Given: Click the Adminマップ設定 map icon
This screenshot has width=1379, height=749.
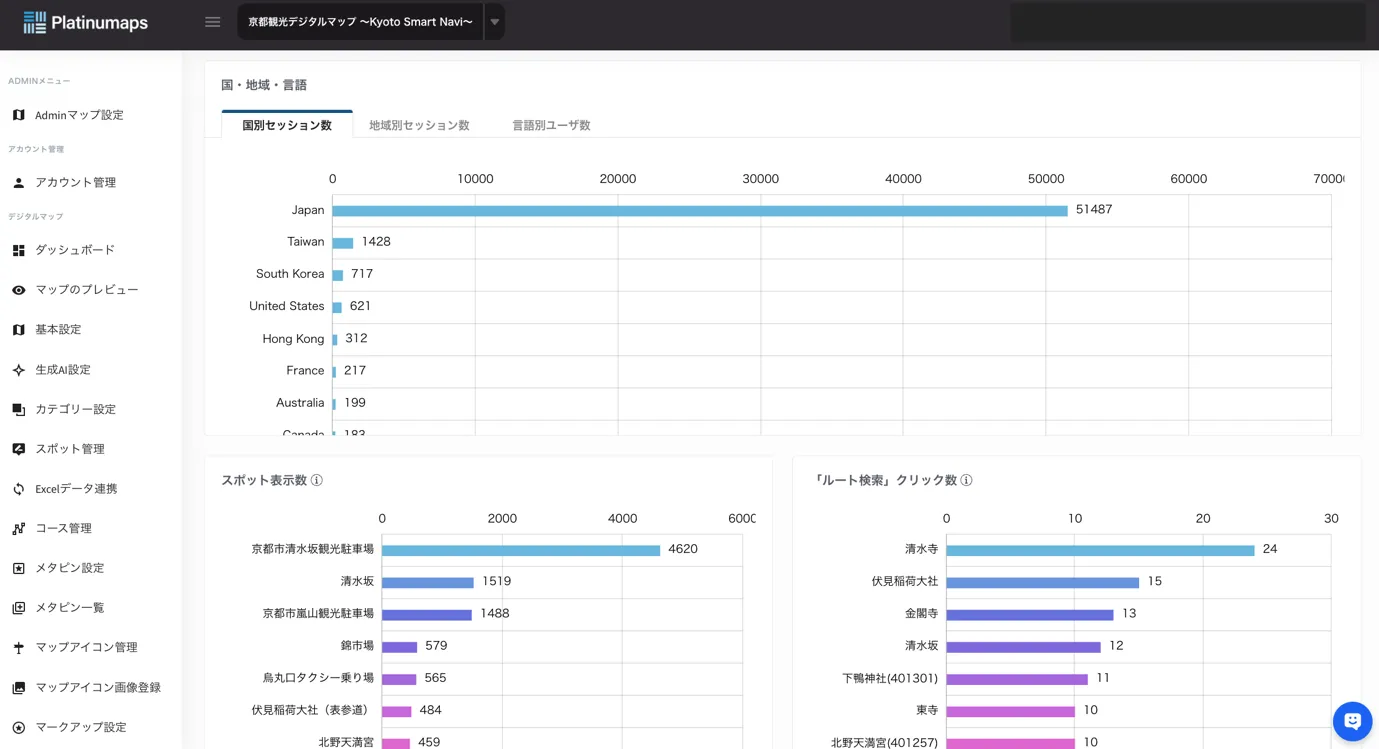Looking at the screenshot, I should (18, 115).
